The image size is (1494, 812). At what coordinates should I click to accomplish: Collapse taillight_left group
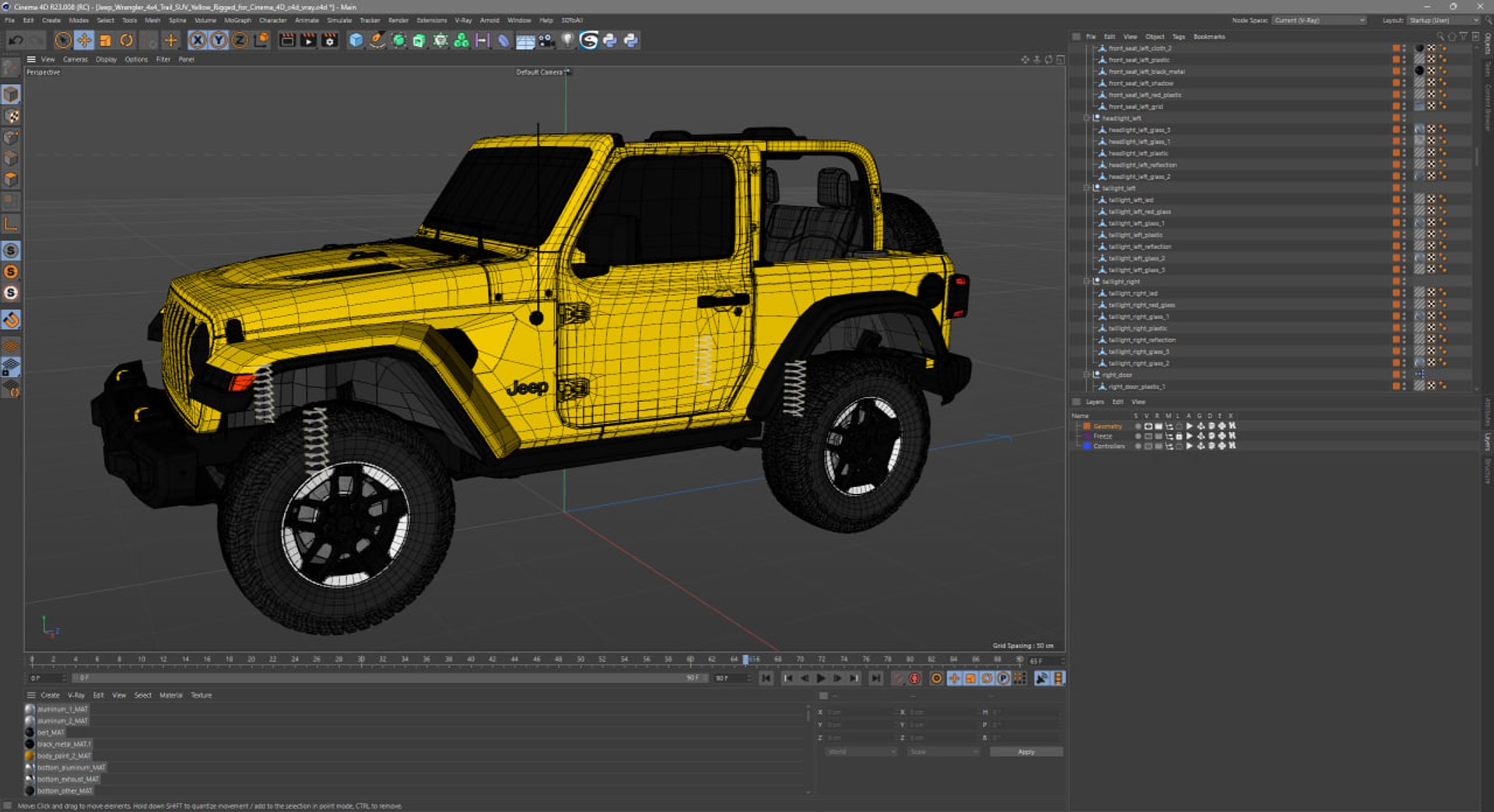1087,188
